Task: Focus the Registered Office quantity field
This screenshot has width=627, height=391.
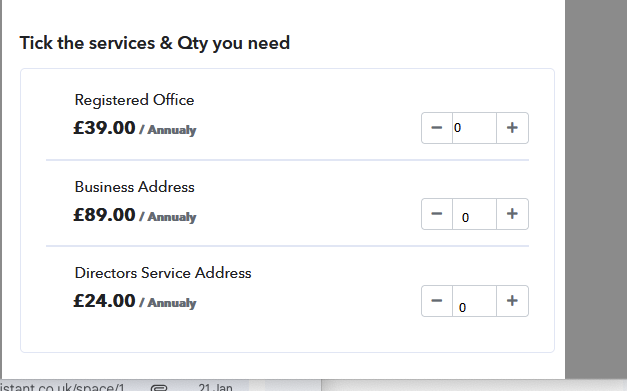Action: [x=474, y=128]
